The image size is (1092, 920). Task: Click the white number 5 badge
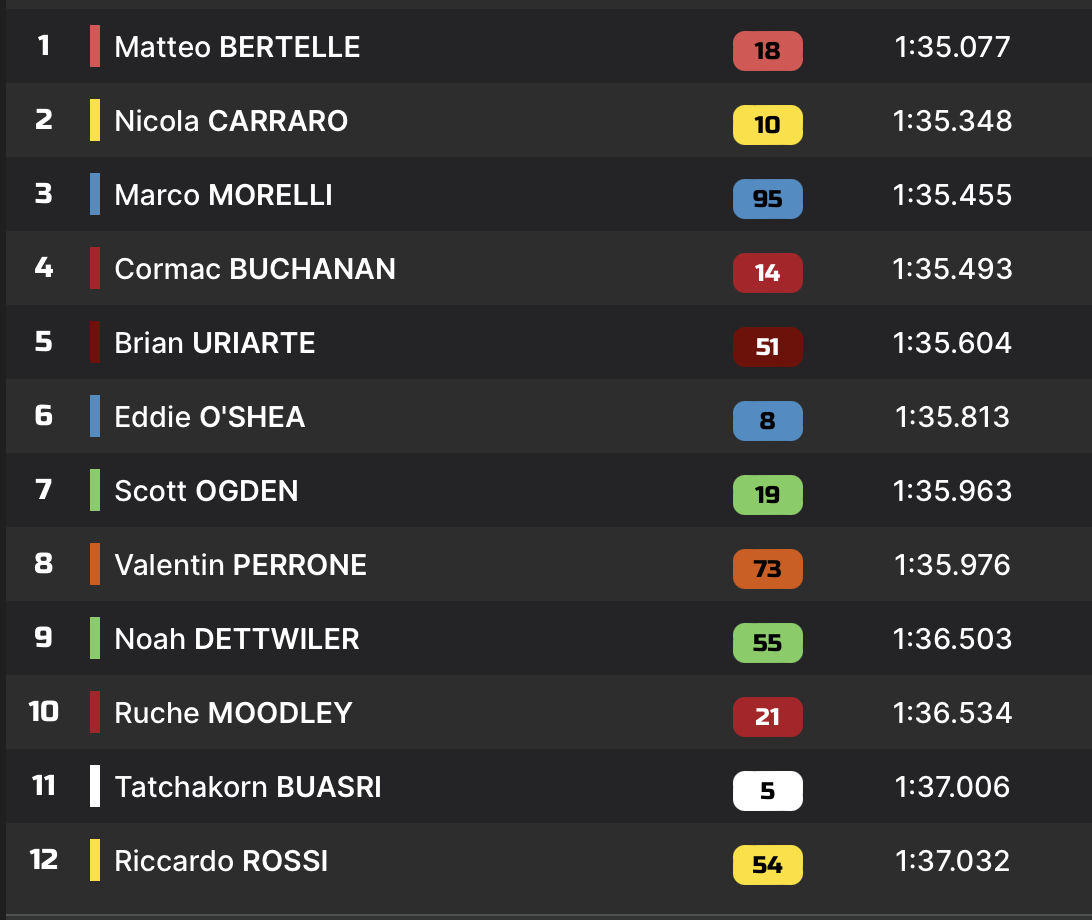[x=767, y=791]
